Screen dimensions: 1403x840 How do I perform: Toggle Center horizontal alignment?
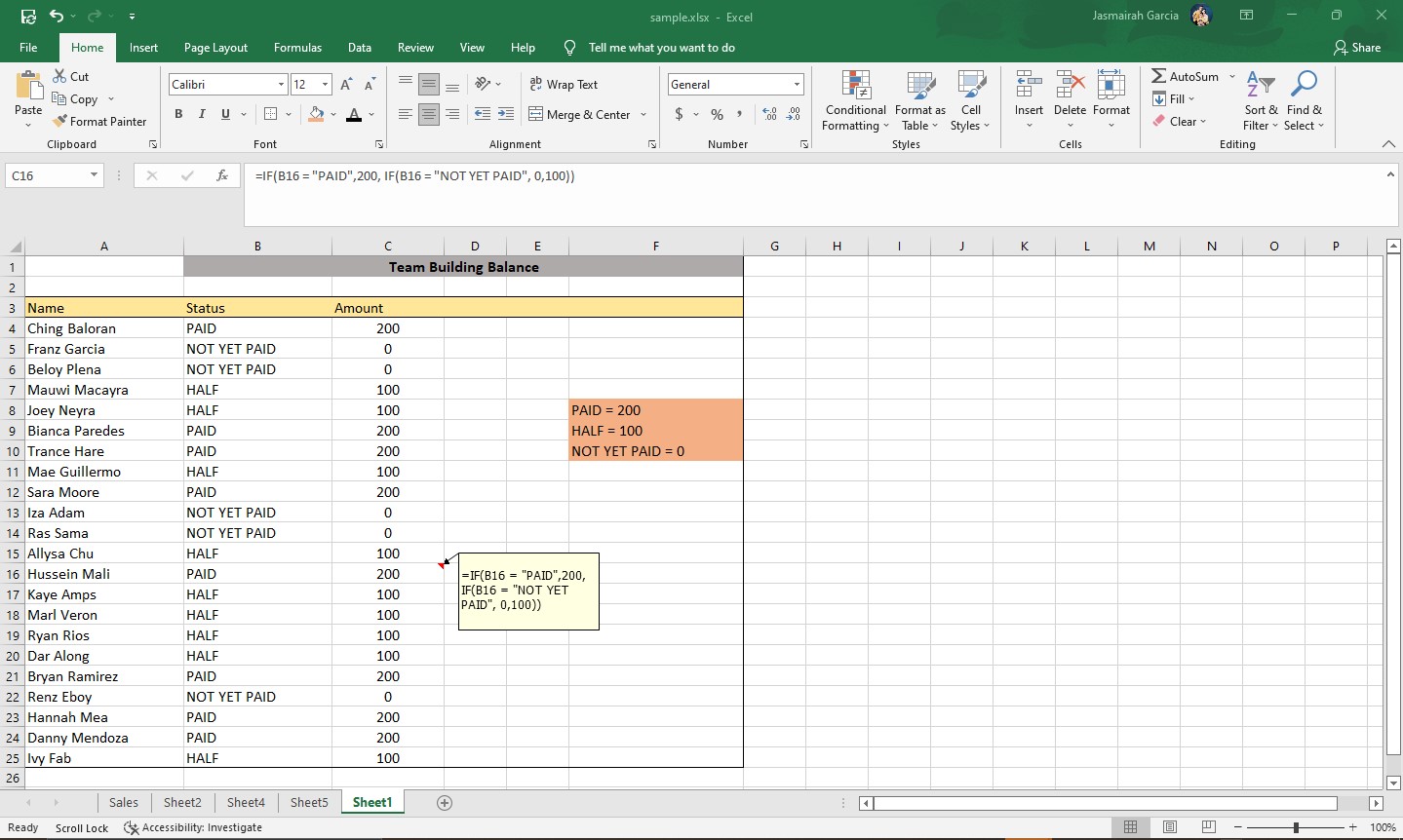429,114
